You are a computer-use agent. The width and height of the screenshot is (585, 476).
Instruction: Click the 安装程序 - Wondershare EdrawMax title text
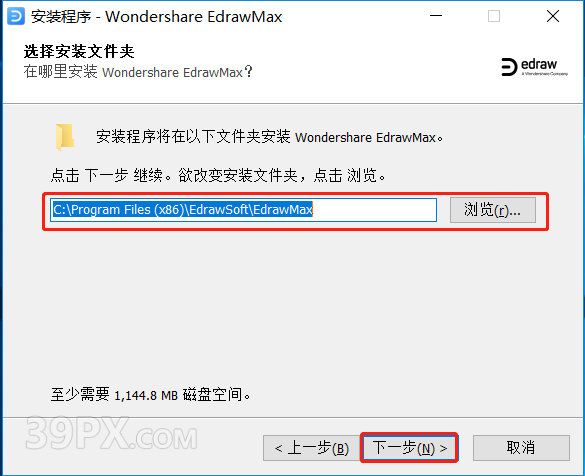156,17
